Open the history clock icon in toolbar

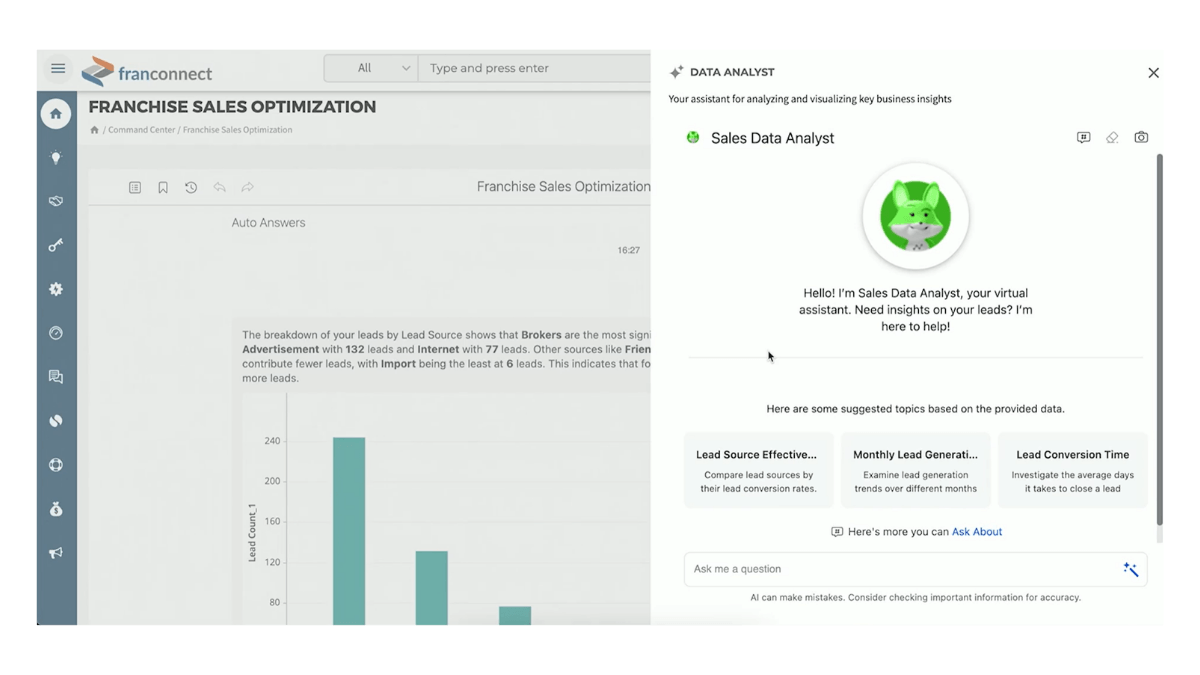pyautogui.click(x=191, y=187)
